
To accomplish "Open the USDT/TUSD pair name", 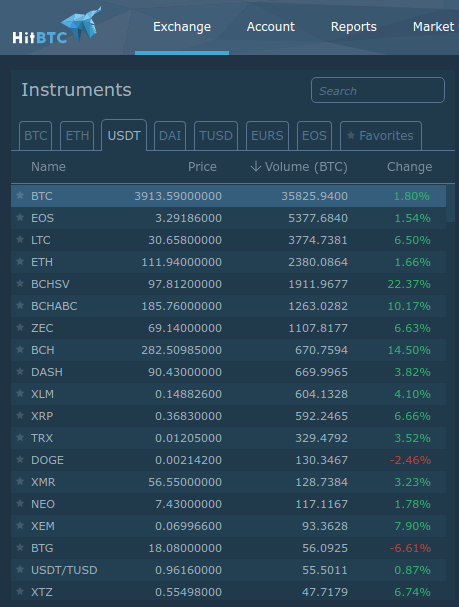I will [x=64, y=570].
